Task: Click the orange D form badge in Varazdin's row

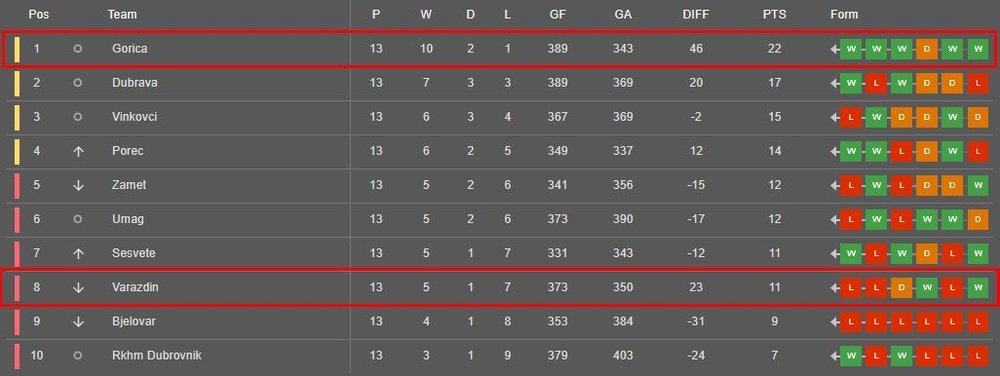Action: coord(901,288)
